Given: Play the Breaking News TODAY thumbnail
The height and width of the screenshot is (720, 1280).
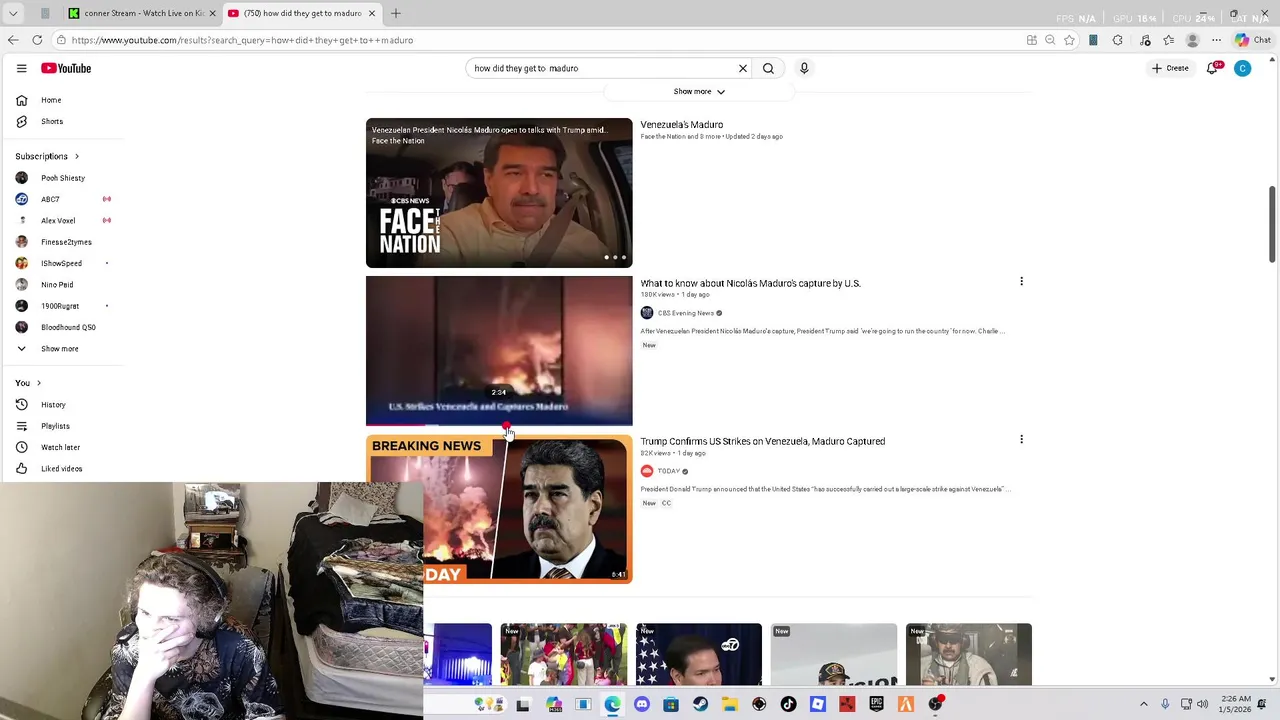Looking at the screenshot, I should tap(499, 509).
